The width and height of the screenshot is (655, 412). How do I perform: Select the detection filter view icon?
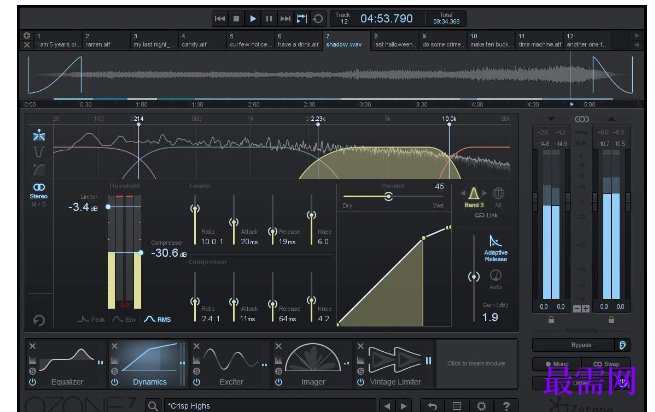(39, 169)
